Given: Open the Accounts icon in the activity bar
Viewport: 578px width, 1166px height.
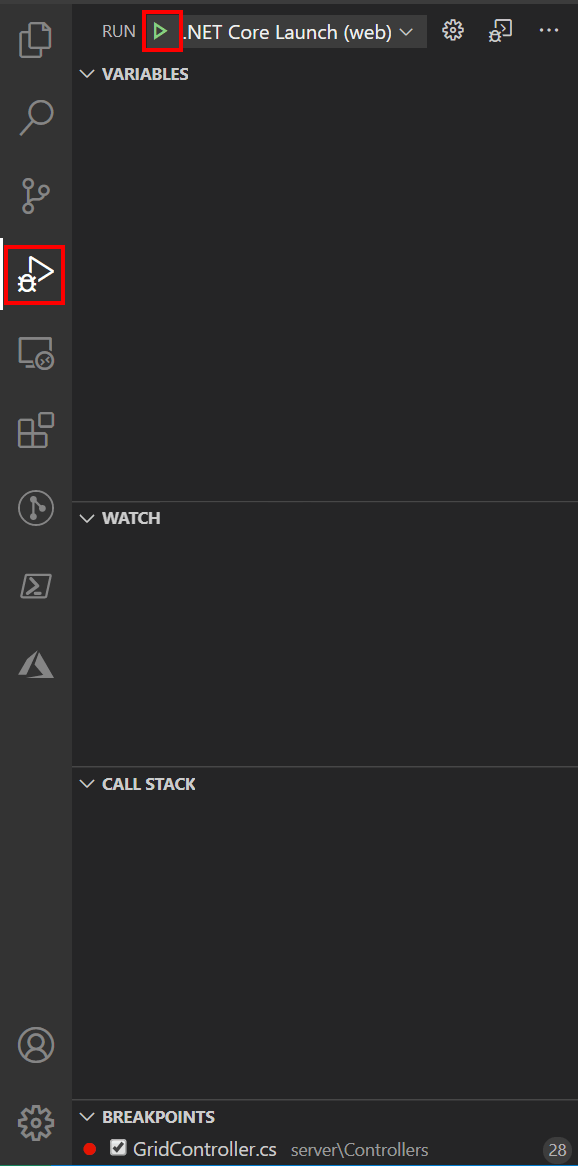Looking at the screenshot, I should 36,1045.
